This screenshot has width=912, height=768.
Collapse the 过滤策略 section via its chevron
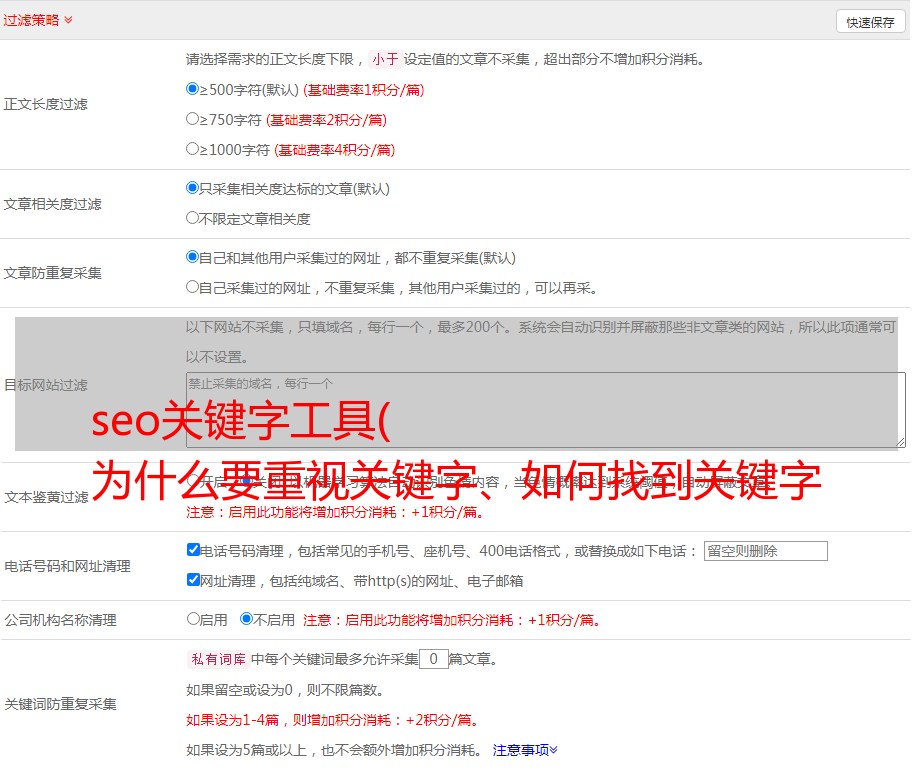coord(68,19)
